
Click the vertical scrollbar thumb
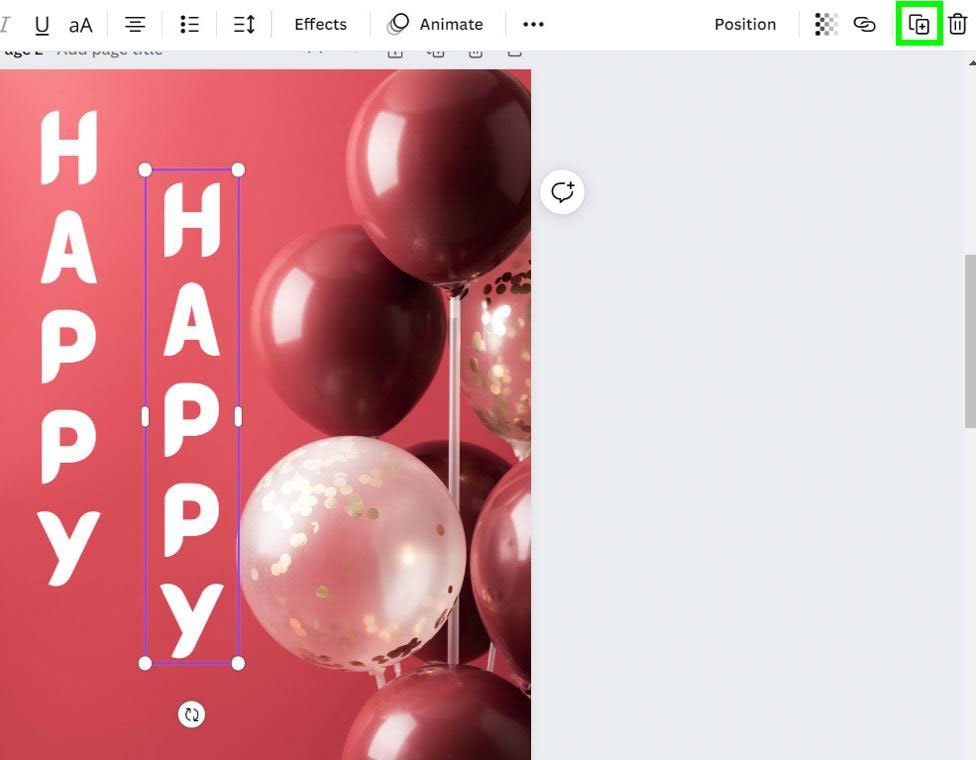(x=970, y=341)
